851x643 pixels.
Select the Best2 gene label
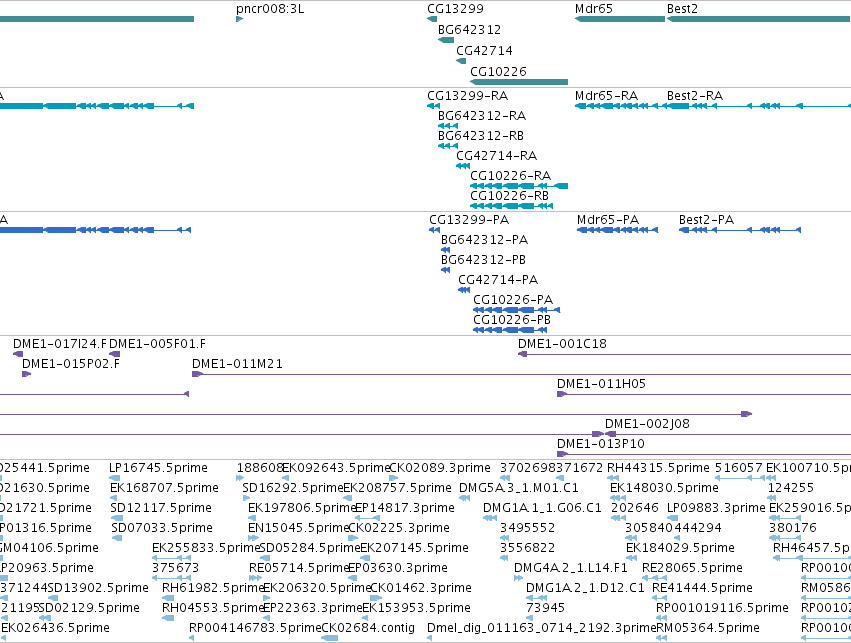[682, 9]
